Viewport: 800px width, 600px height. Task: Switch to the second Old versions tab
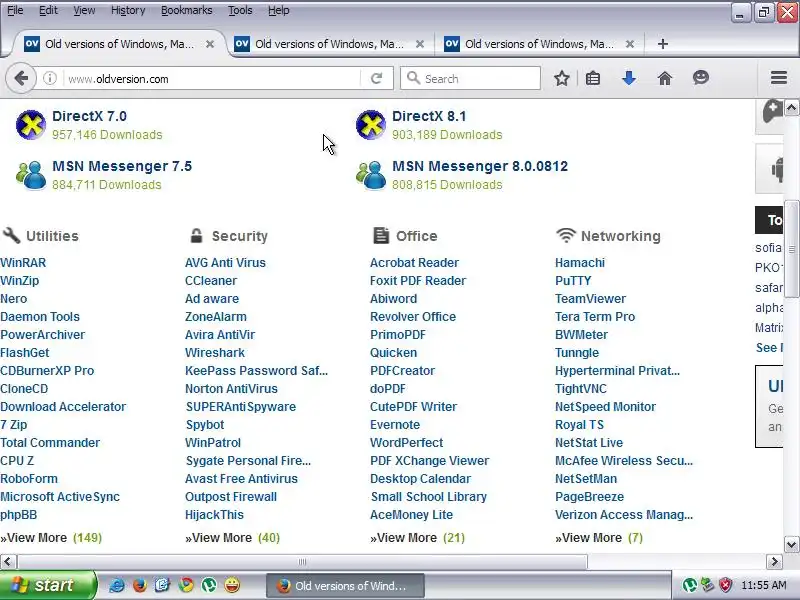click(329, 44)
